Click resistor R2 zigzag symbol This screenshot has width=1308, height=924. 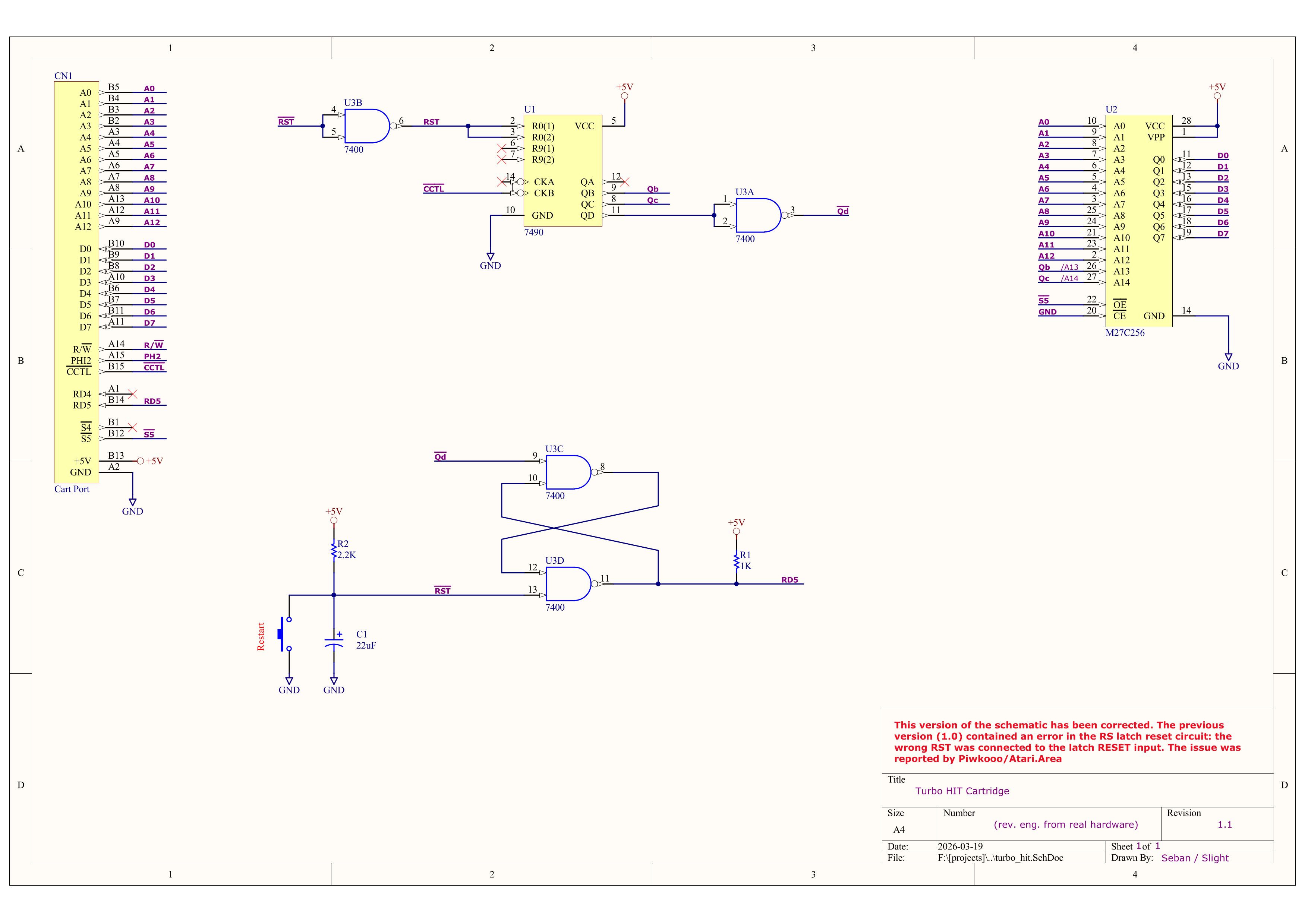click(x=334, y=550)
